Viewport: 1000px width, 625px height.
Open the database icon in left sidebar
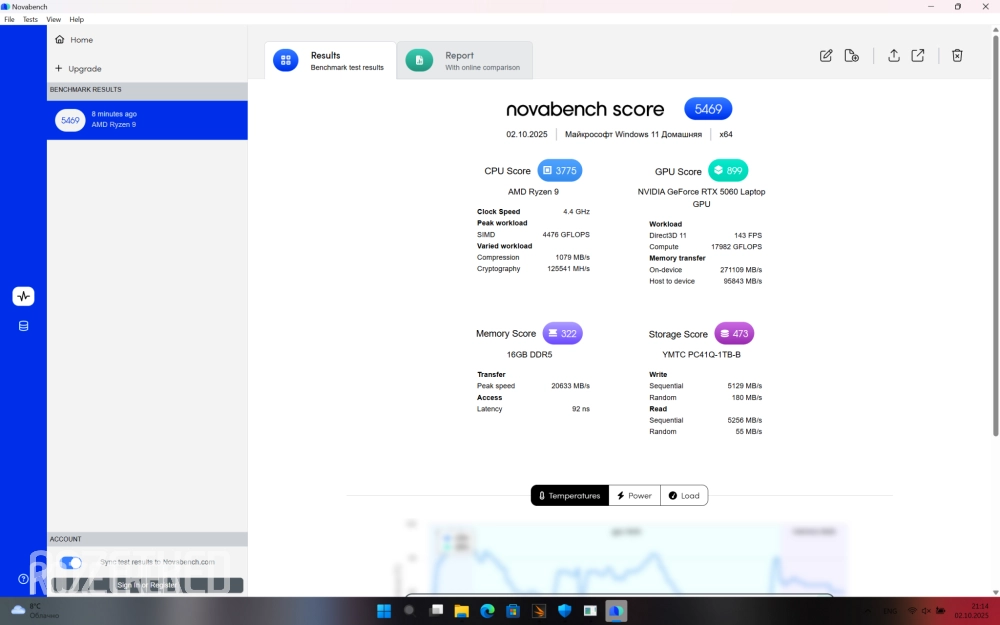(23, 326)
